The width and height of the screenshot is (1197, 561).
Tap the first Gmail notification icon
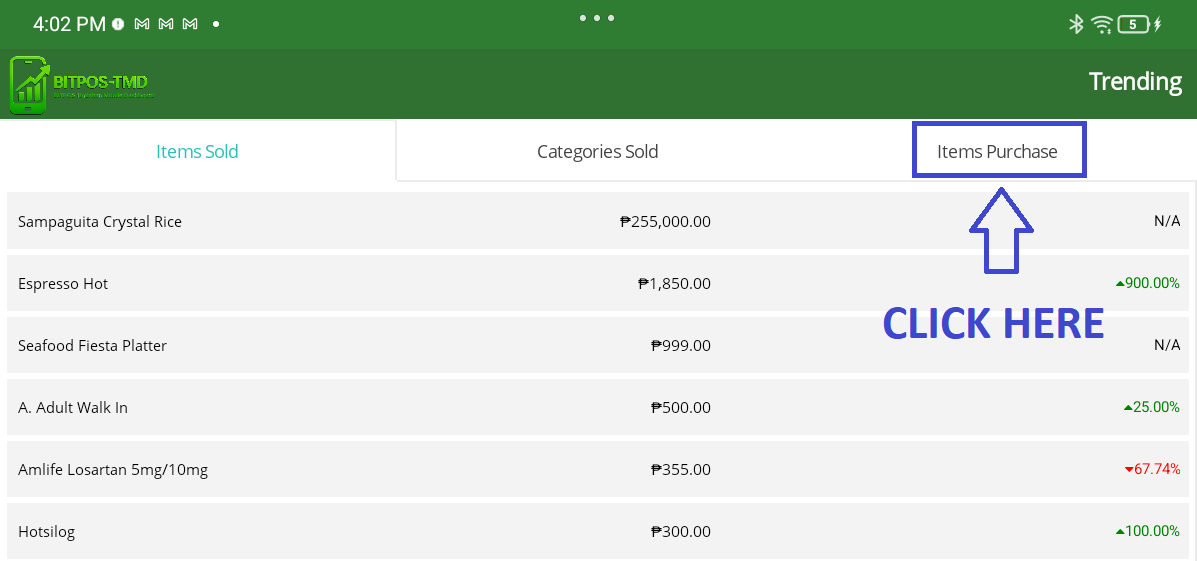(x=142, y=24)
